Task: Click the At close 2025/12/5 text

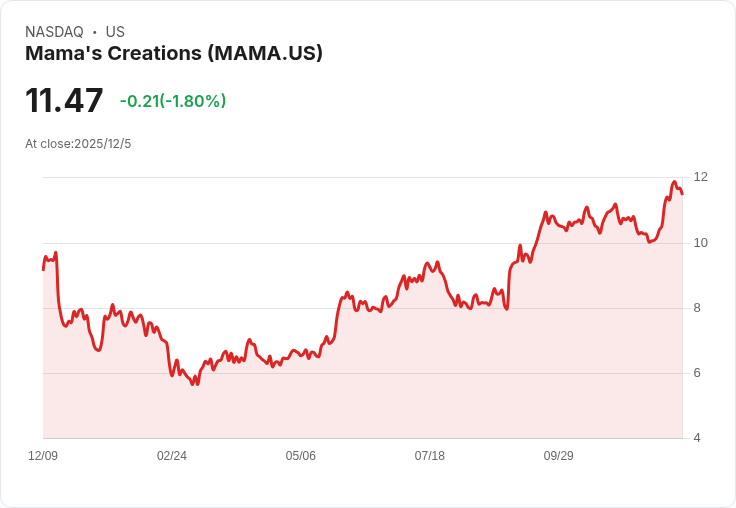Action: click(x=78, y=144)
